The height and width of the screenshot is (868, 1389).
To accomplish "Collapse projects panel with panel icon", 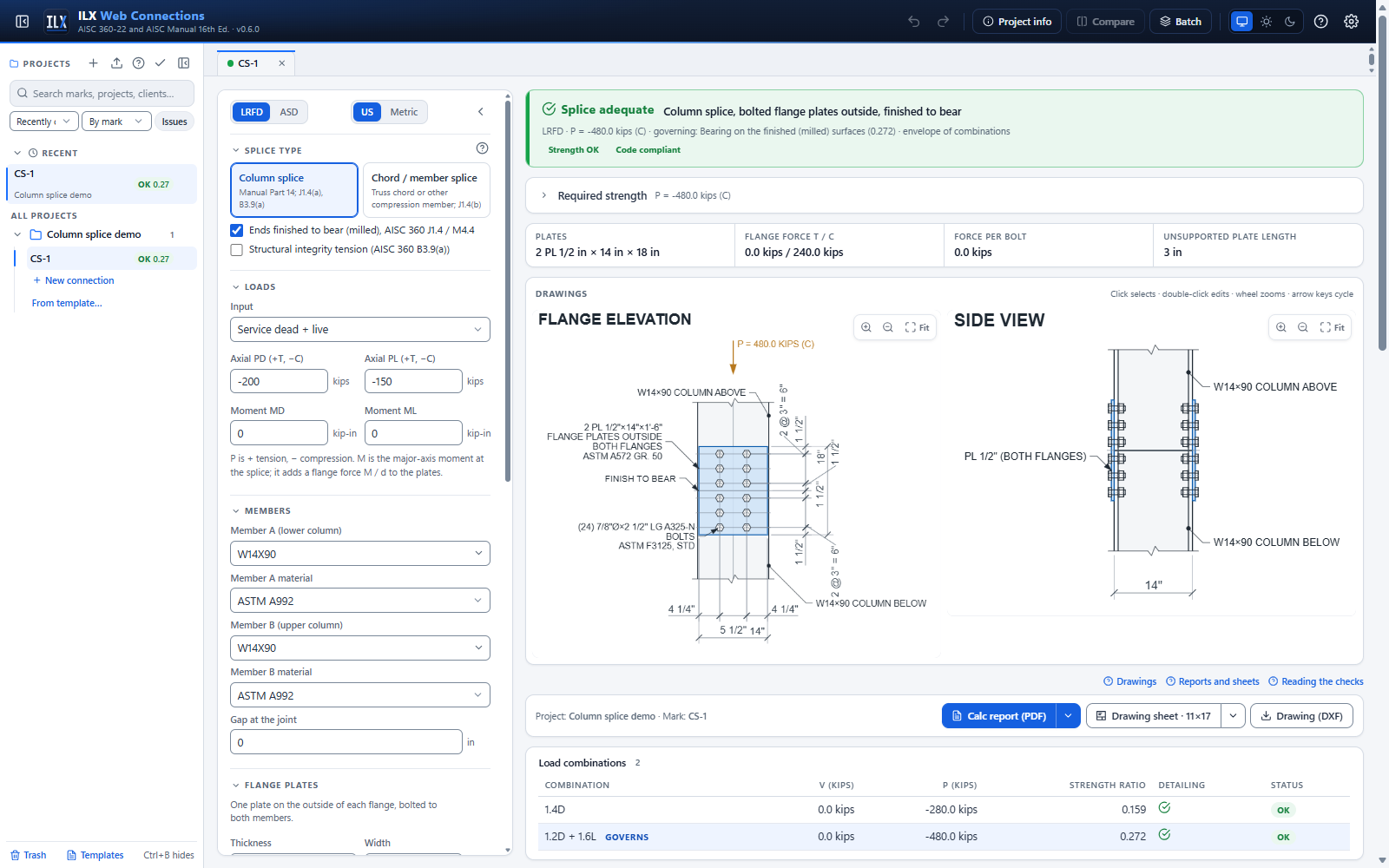I will 184,63.
